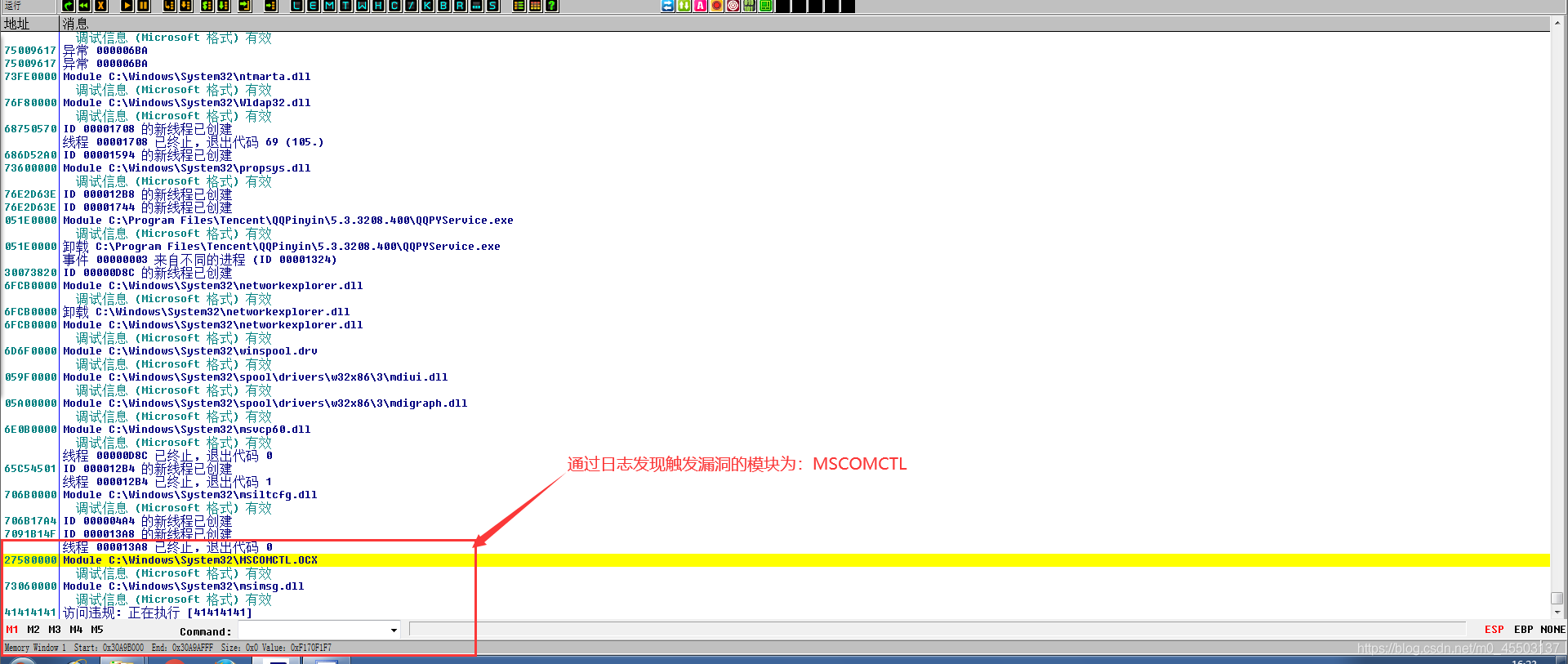Screen dimensions: 1568x664
Task: Open Run trace with the dots icon
Action: point(476,6)
